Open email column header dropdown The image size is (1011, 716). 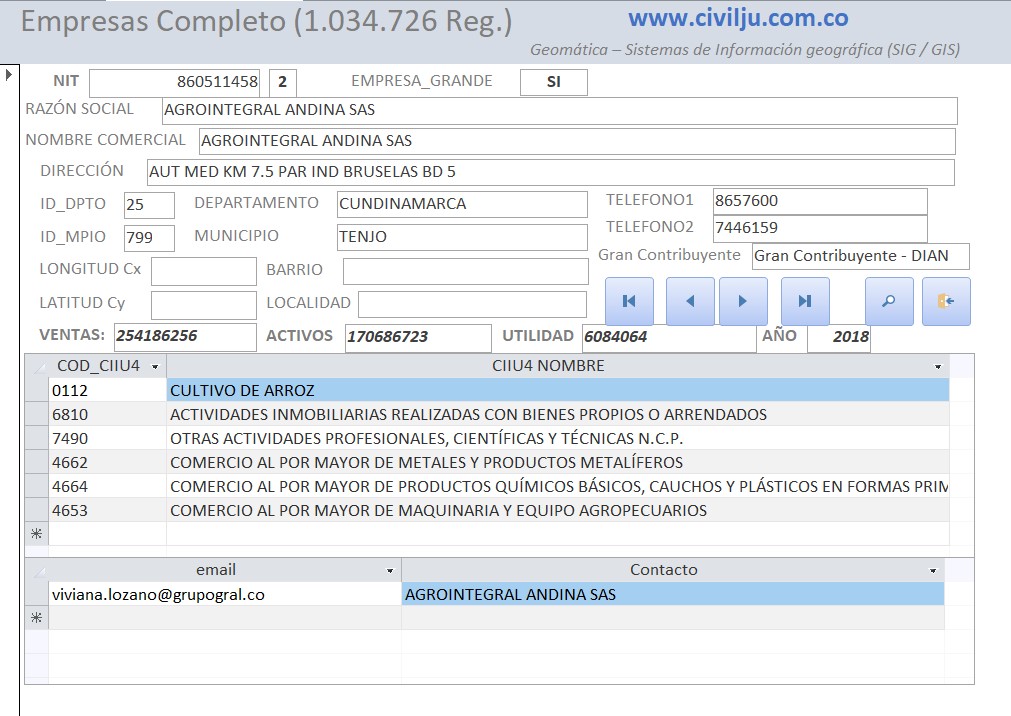coord(390,571)
